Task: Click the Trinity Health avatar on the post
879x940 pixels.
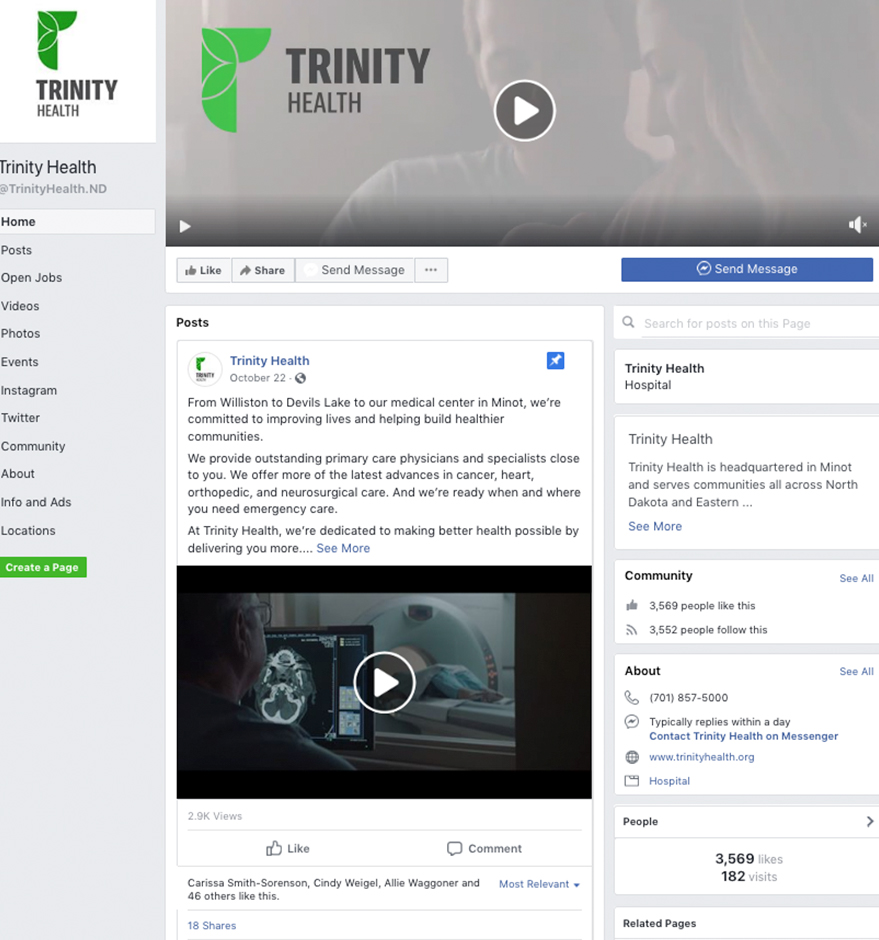Action: pyautogui.click(x=205, y=369)
